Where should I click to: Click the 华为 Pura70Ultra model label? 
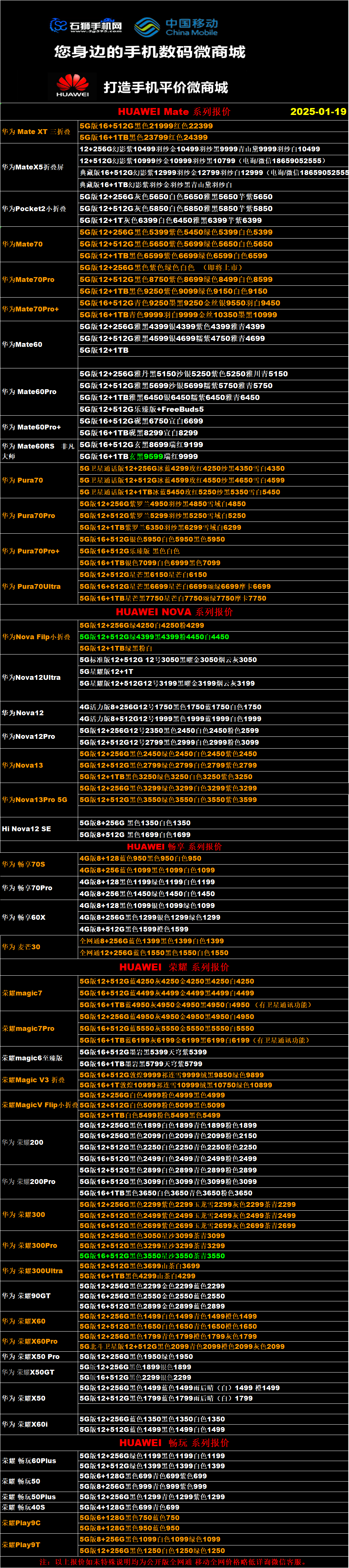tap(31, 586)
